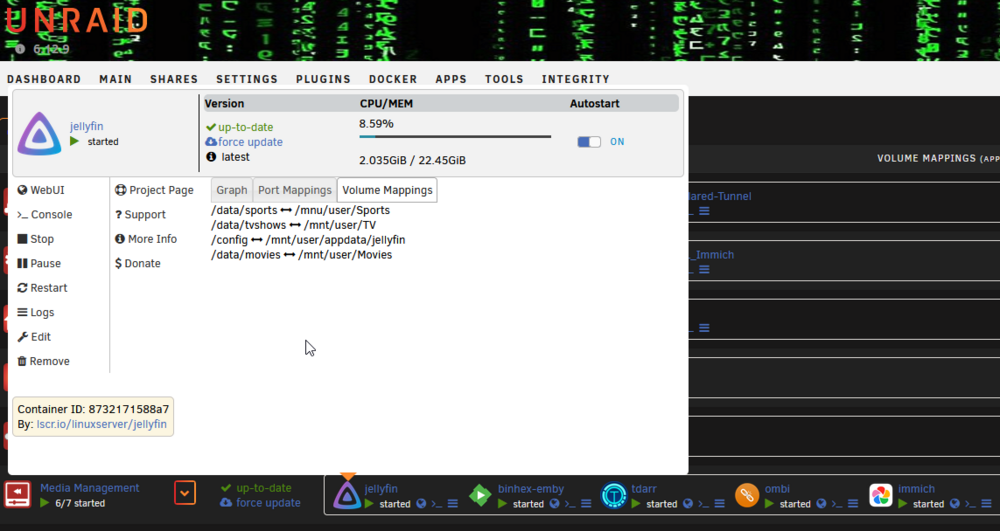Open logs icon under the _Immich row
The image size is (1000, 531).
click(x=704, y=269)
